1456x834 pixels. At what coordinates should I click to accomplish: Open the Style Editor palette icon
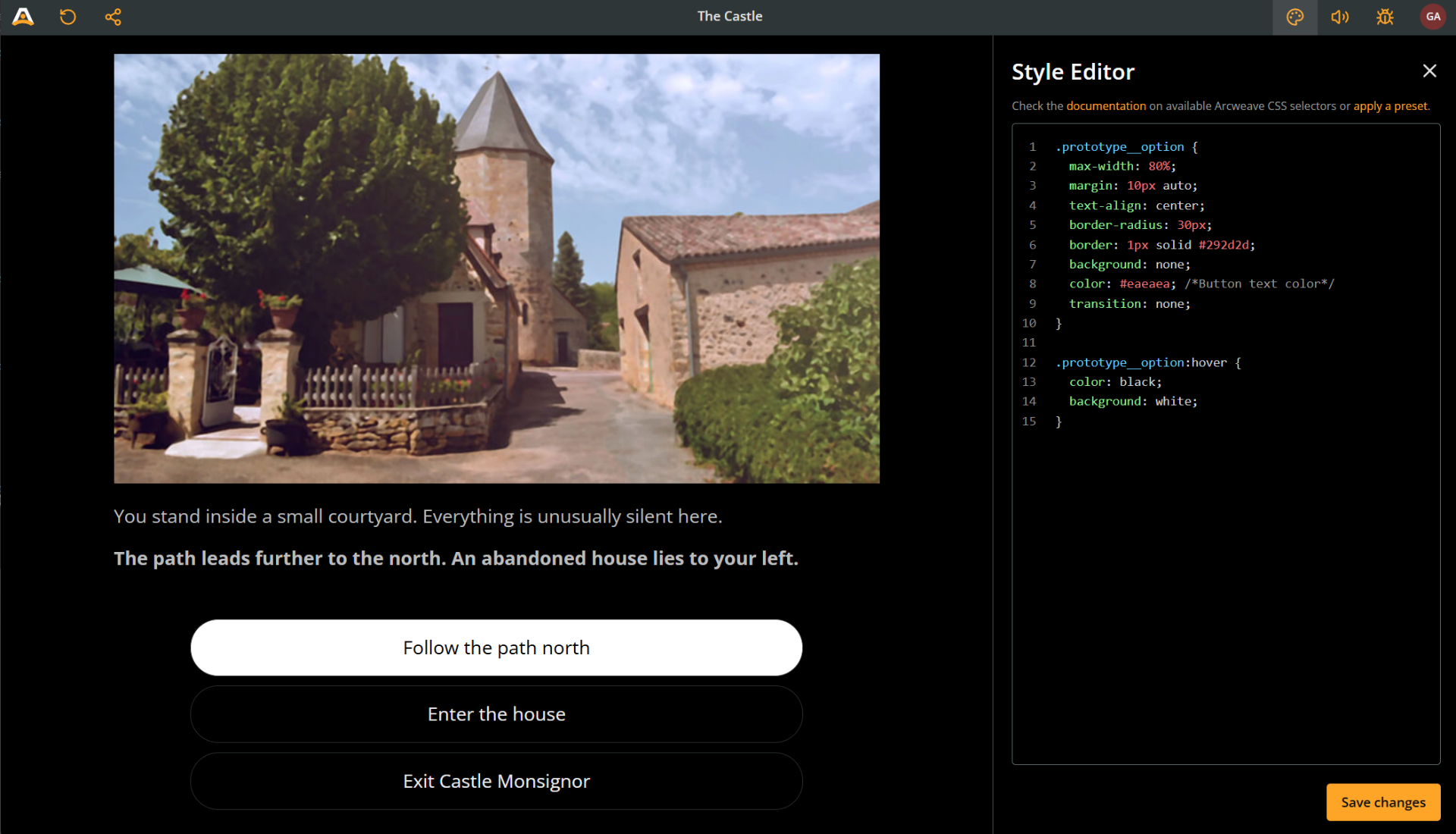[1294, 17]
